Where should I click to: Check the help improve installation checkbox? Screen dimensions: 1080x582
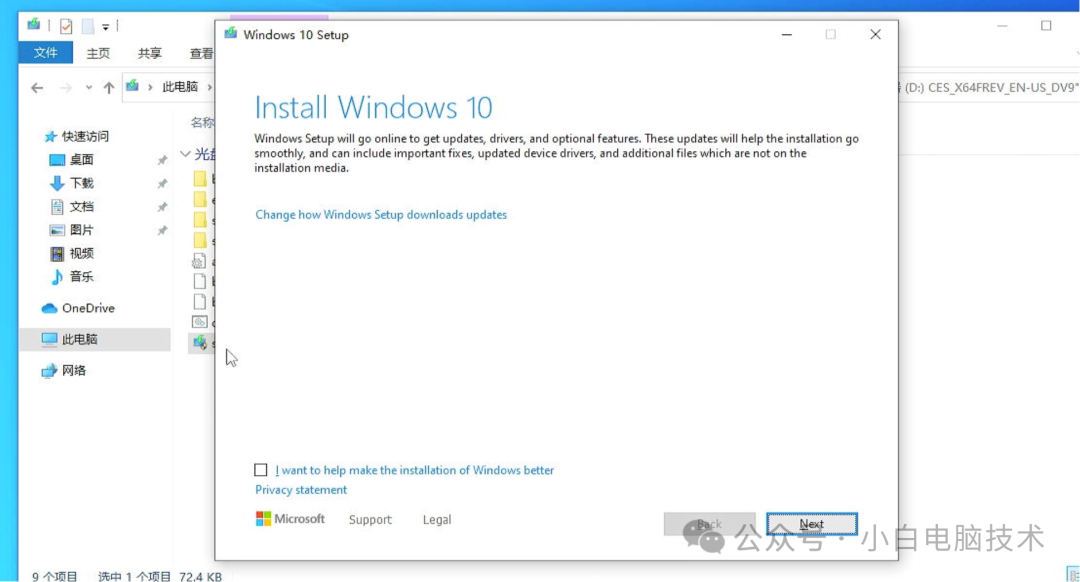[260, 470]
